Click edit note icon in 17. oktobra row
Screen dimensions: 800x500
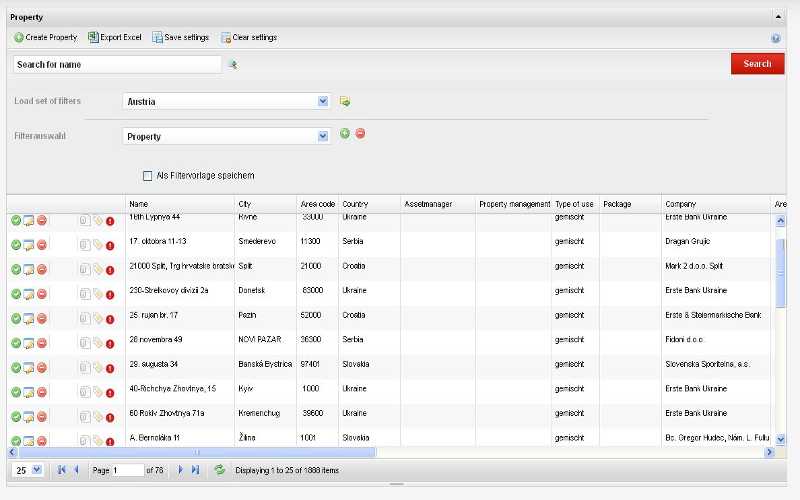(x=29, y=245)
